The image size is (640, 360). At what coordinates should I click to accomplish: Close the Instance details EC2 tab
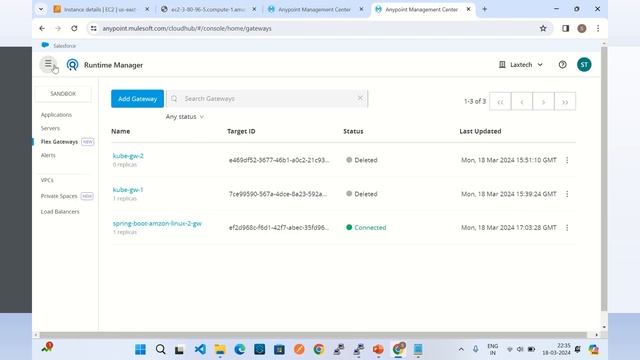[x=147, y=9]
